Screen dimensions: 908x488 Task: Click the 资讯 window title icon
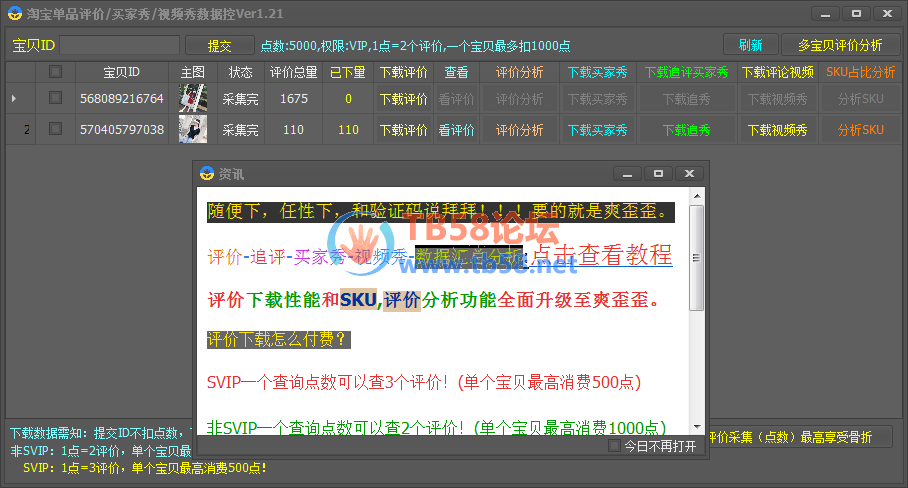coord(207,173)
